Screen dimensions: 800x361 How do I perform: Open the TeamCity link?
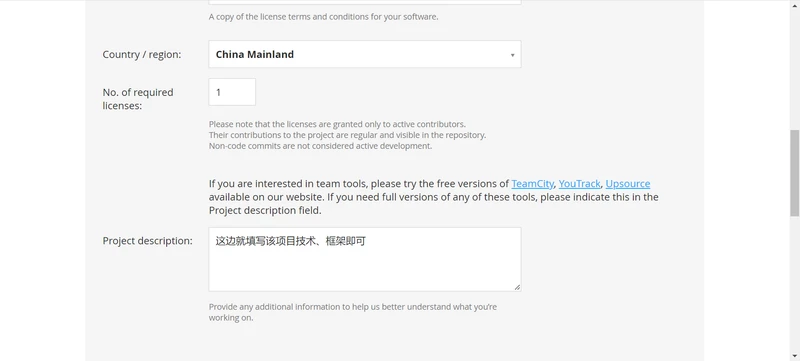532,184
